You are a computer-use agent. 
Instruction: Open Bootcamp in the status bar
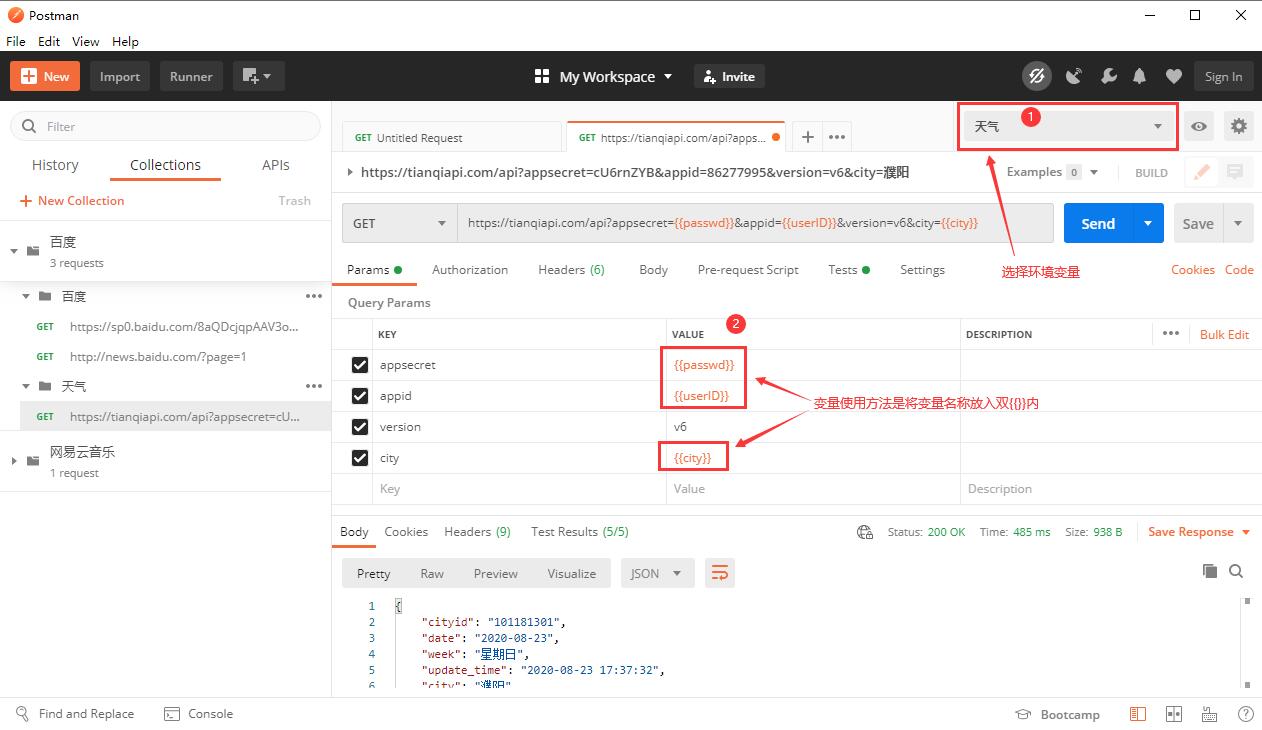tap(1057, 714)
